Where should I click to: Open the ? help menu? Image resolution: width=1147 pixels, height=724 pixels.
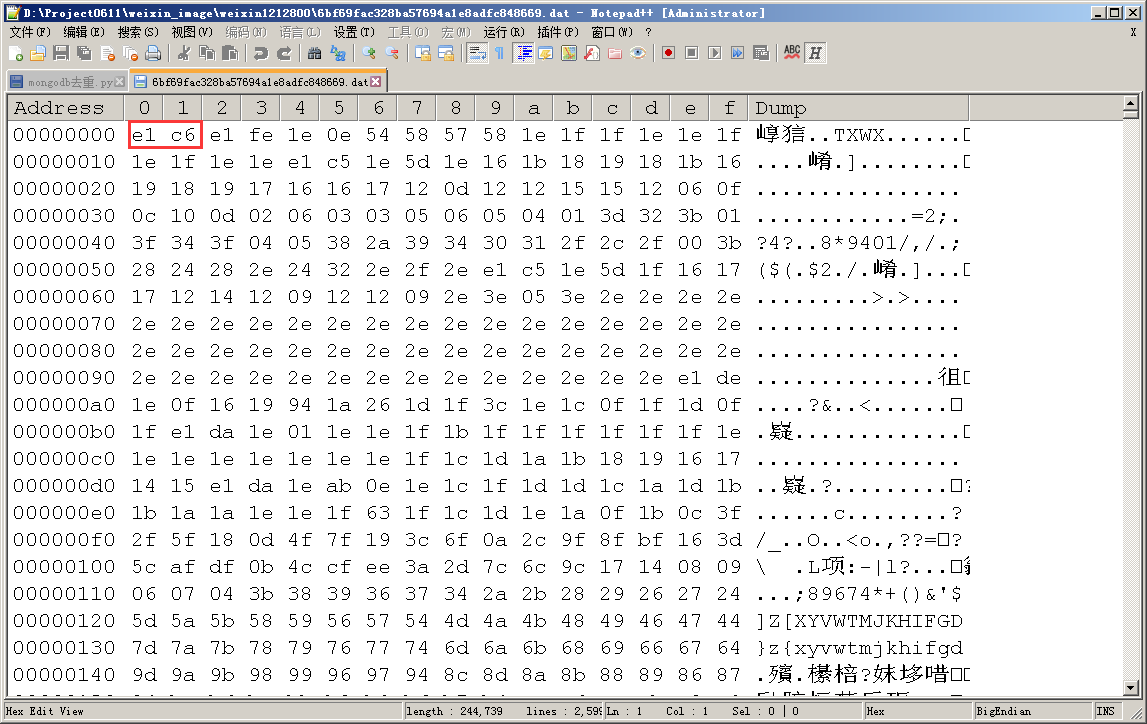point(648,32)
